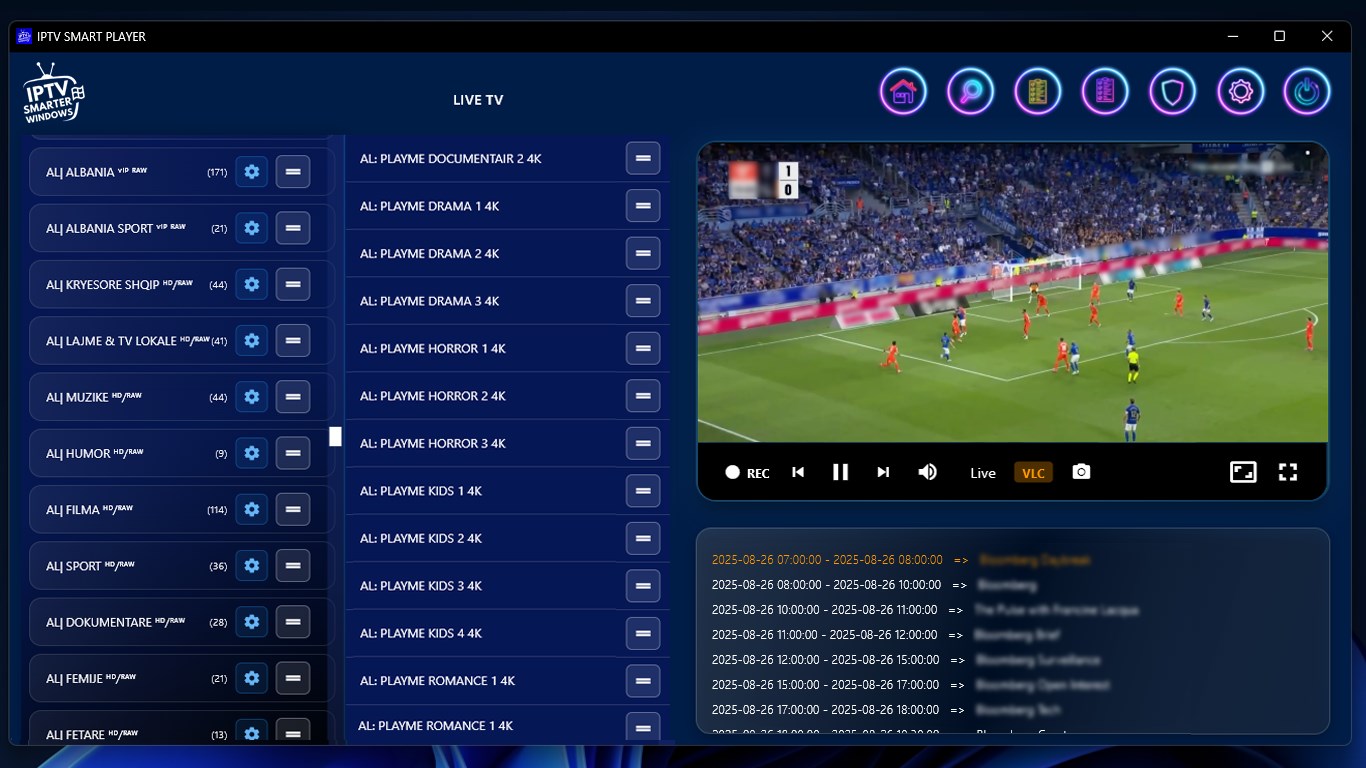The width and height of the screenshot is (1366, 768).
Task: Click the category list scrollbar thumb
Action: [x=335, y=436]
